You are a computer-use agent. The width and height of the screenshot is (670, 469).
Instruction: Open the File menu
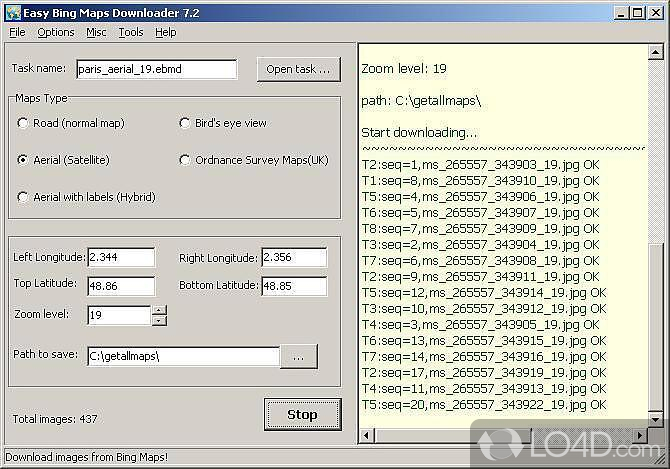click(x=17, y=32)
